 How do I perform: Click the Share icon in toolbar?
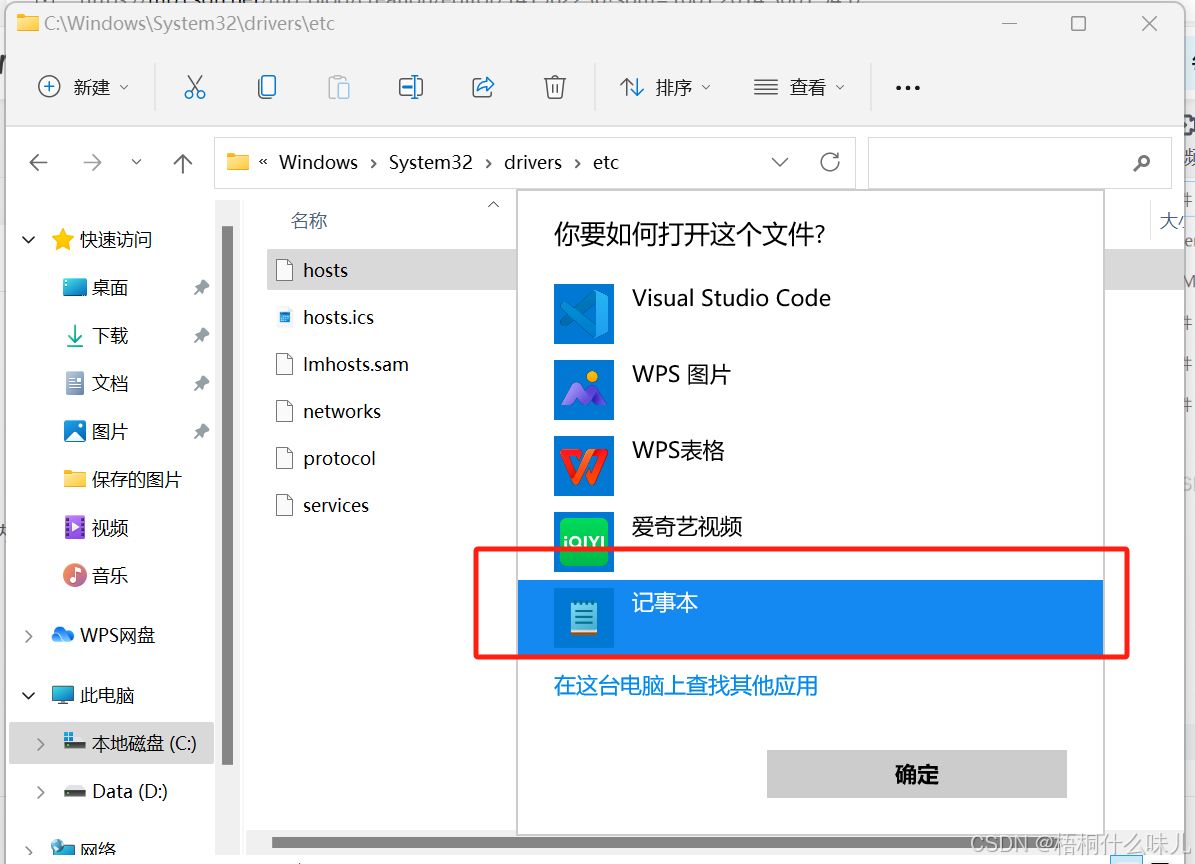[483, 88]
